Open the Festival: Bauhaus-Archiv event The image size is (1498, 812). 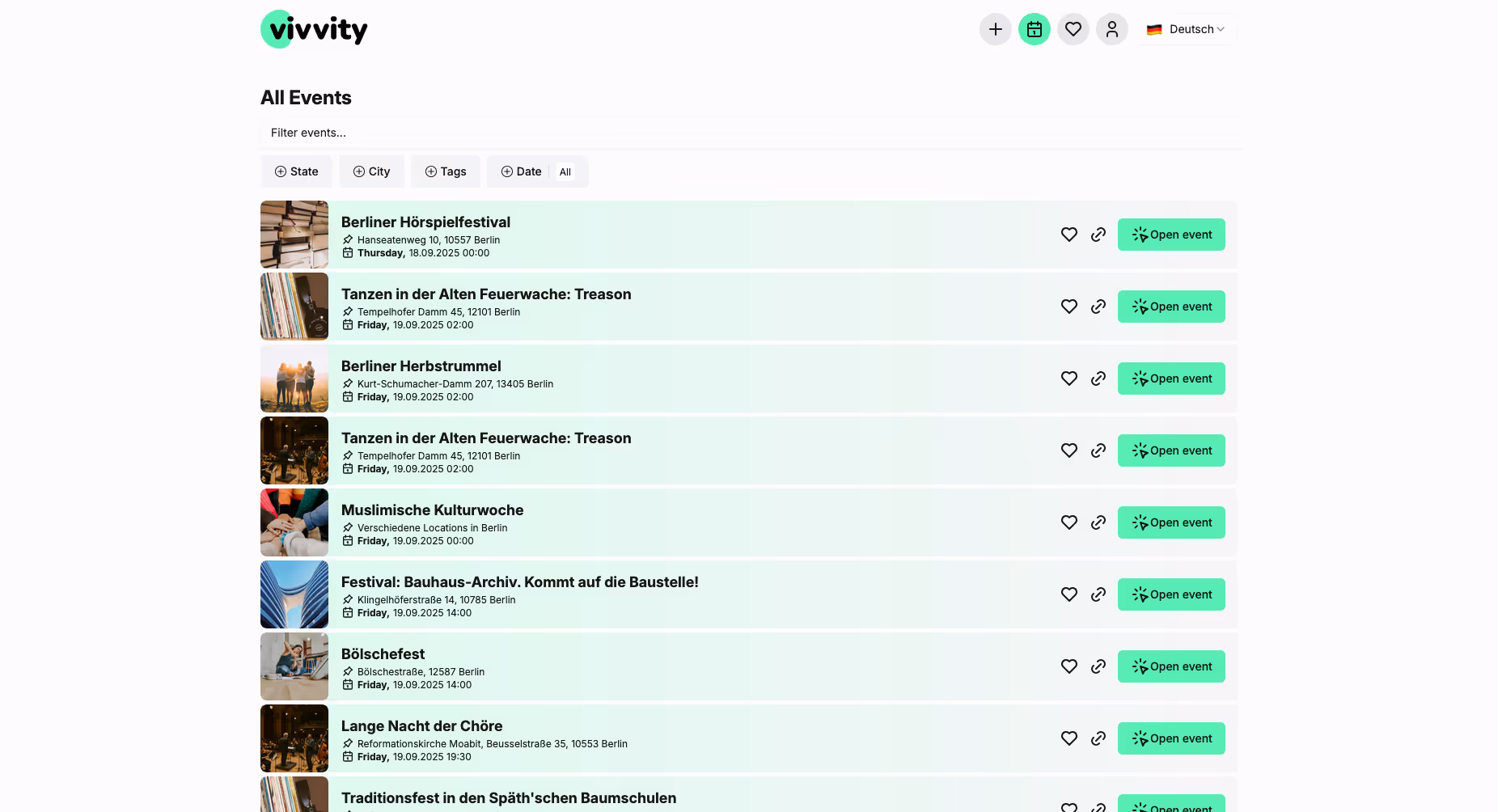pyautogui.click(x=1171, y=594)
